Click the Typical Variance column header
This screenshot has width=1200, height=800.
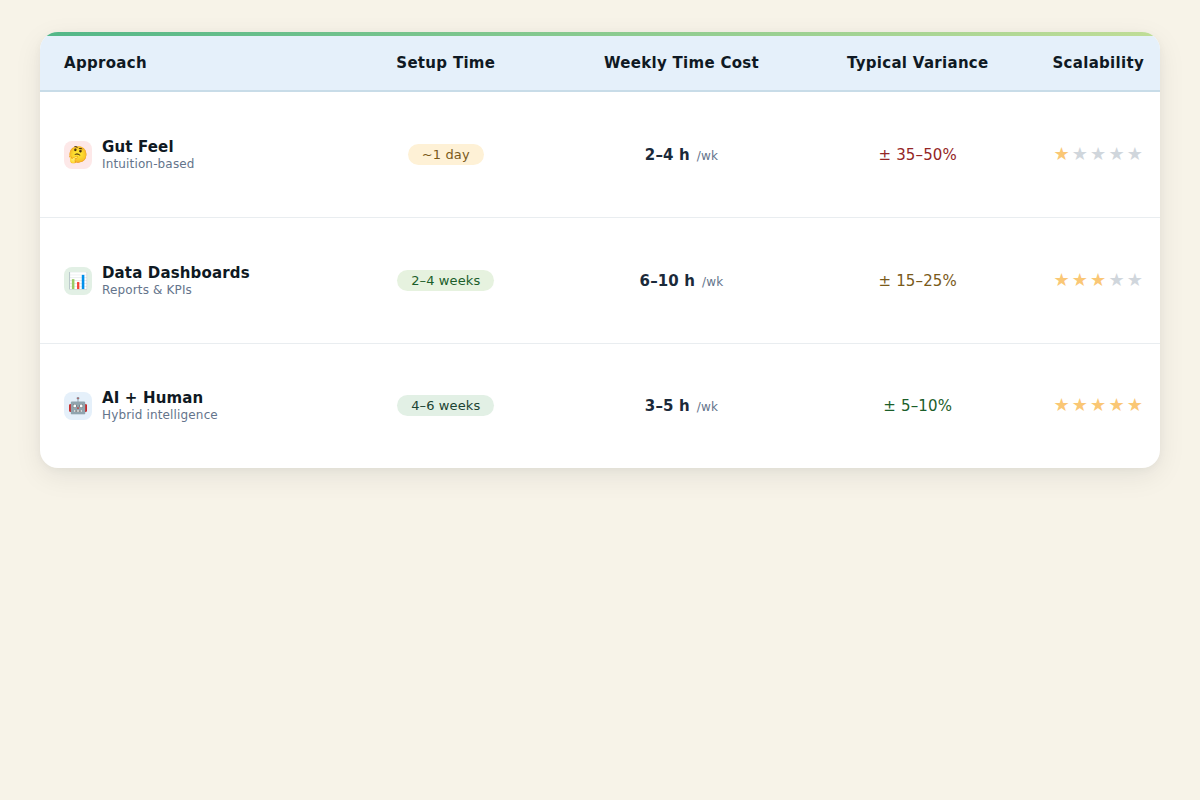pos(917,63)
